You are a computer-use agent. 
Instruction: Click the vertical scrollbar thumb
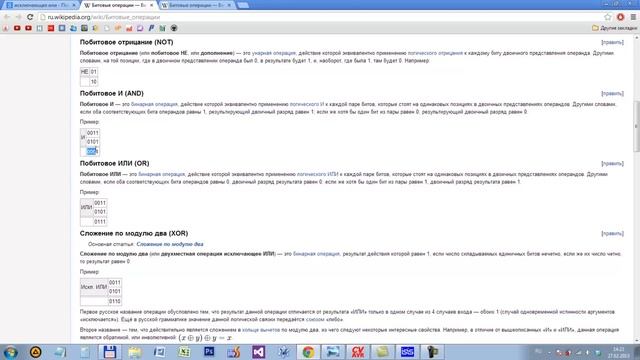point(636,127)
